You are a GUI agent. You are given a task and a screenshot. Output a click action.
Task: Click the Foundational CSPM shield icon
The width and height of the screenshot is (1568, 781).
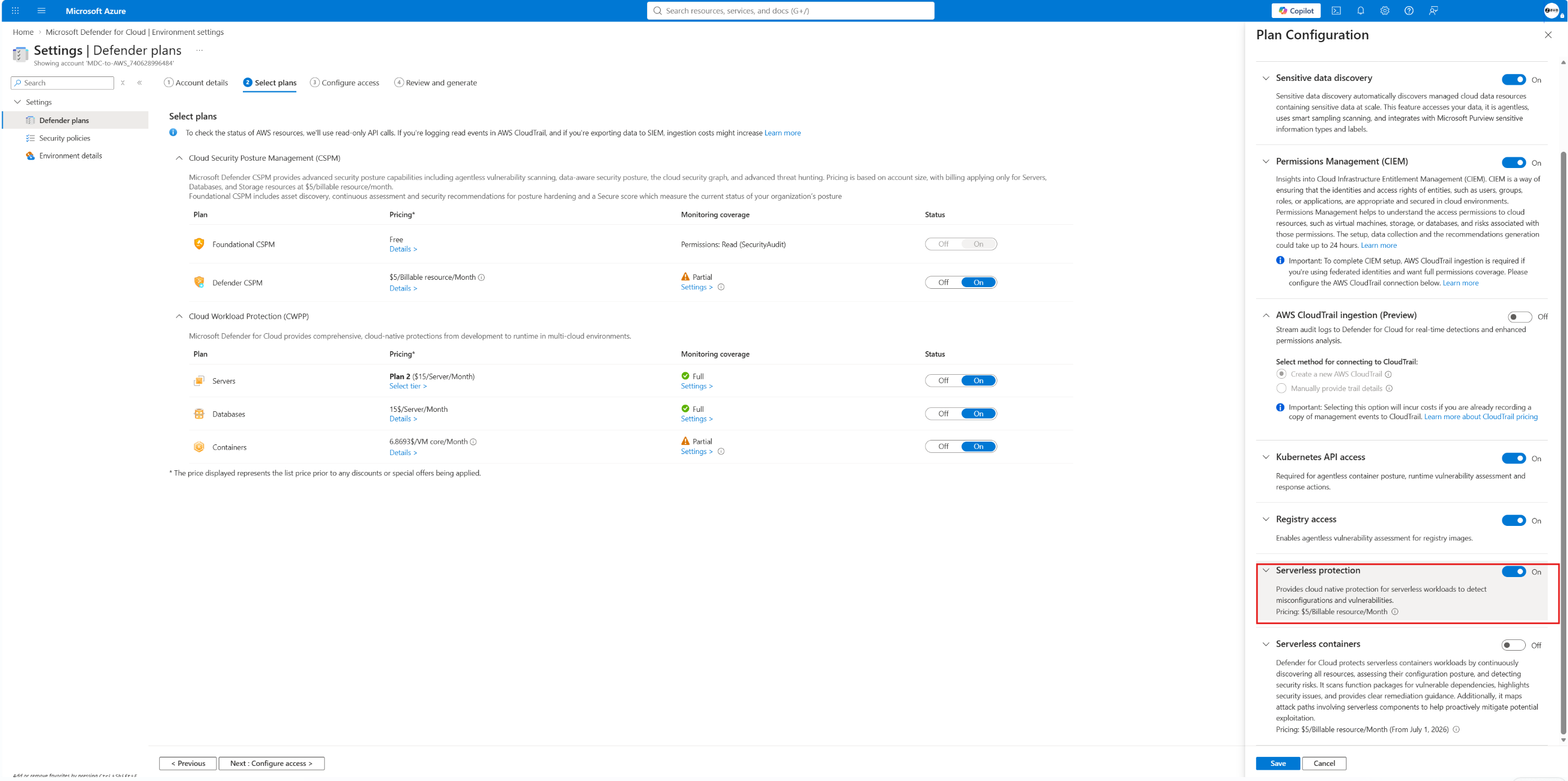click(199, 244)
